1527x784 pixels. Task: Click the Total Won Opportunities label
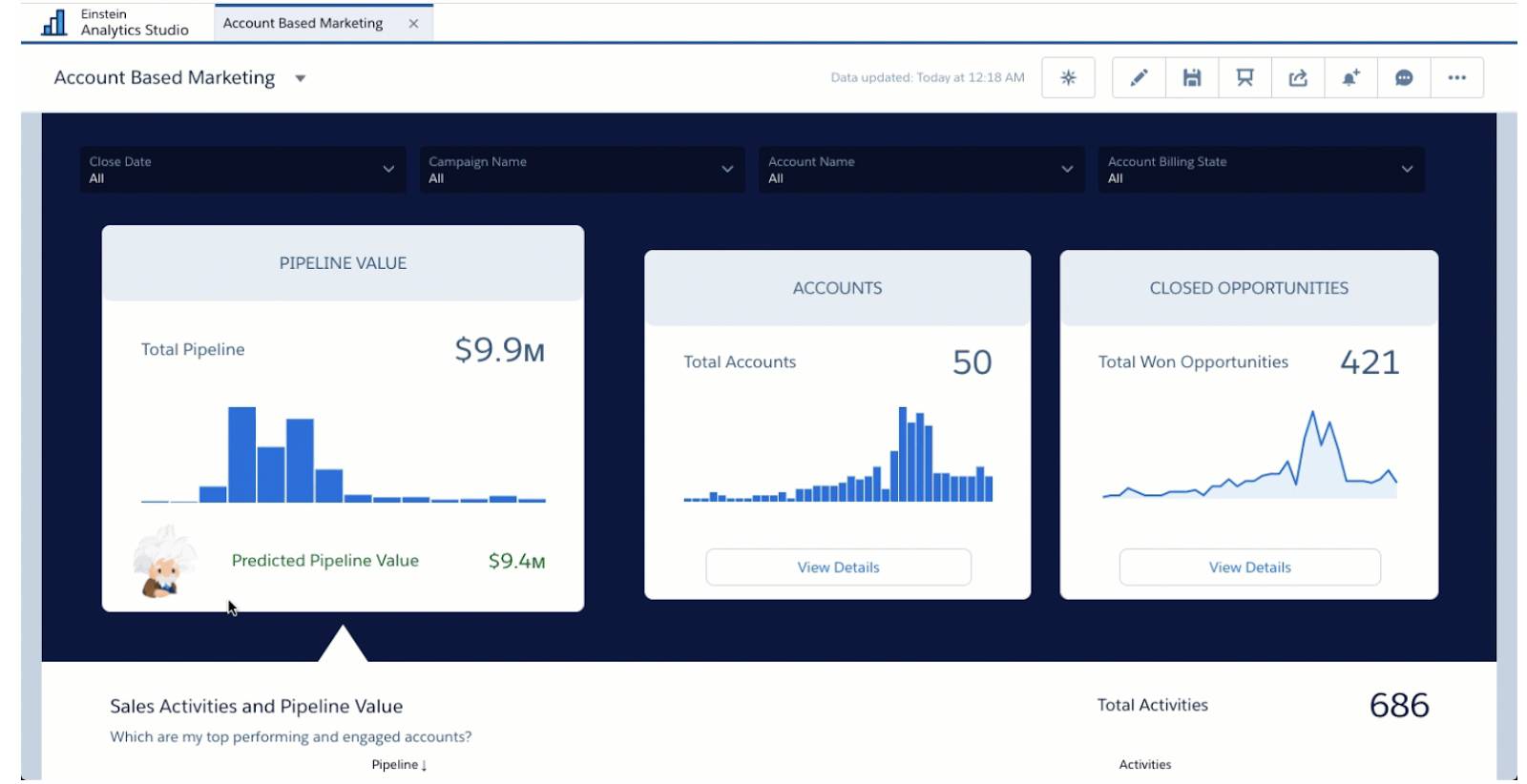tap(1193, 362)
